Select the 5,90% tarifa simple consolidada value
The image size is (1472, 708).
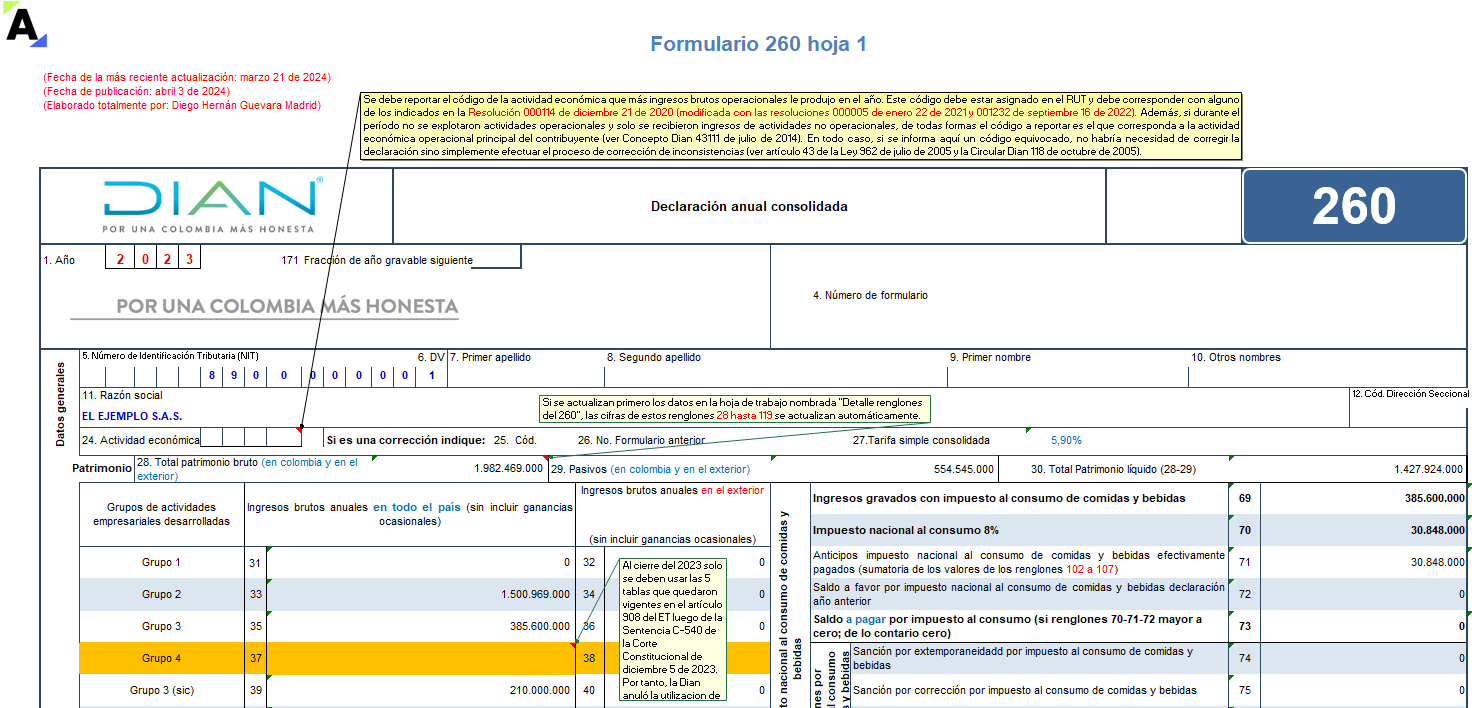pyautogui.click(x=1066, y=440)
